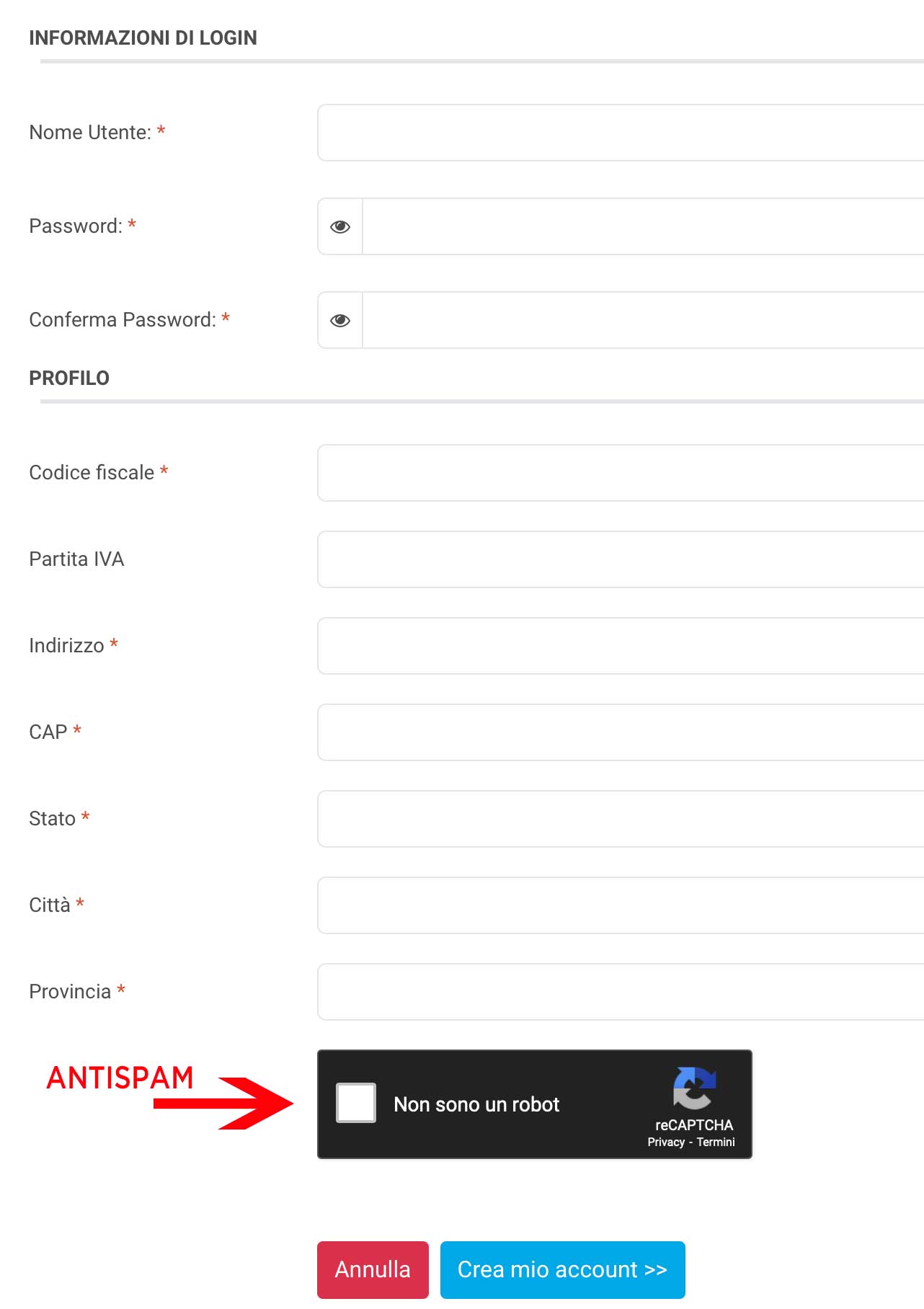Focus the Partita IVA field

pyautogui.click(x=620, y=559)
